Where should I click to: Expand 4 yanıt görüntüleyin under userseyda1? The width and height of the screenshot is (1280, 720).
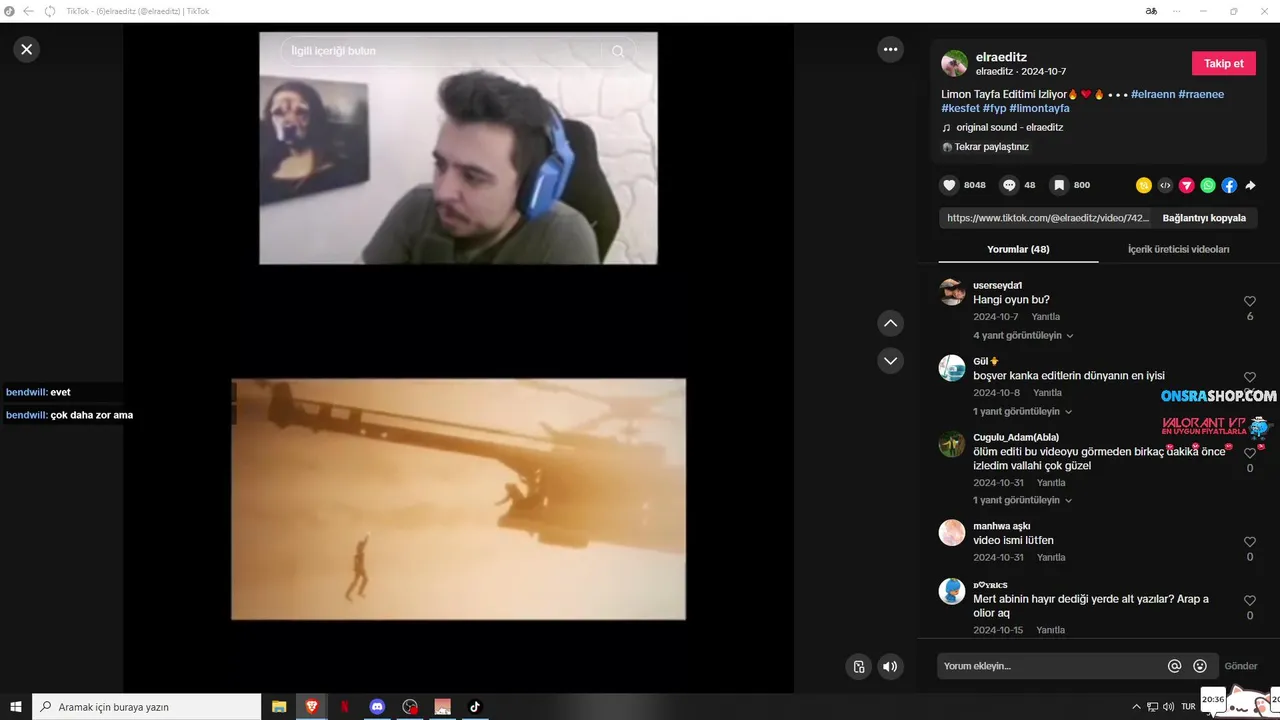pyautogui.click(x=1023, y=335)
